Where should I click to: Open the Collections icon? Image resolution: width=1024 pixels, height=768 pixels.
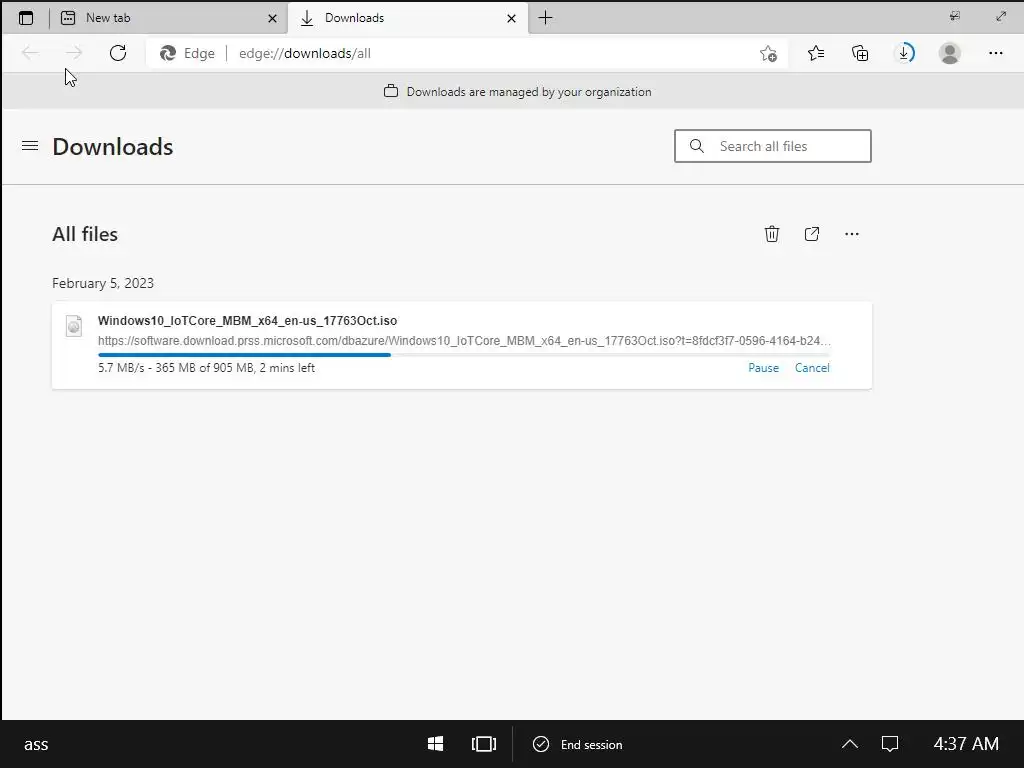860,53
